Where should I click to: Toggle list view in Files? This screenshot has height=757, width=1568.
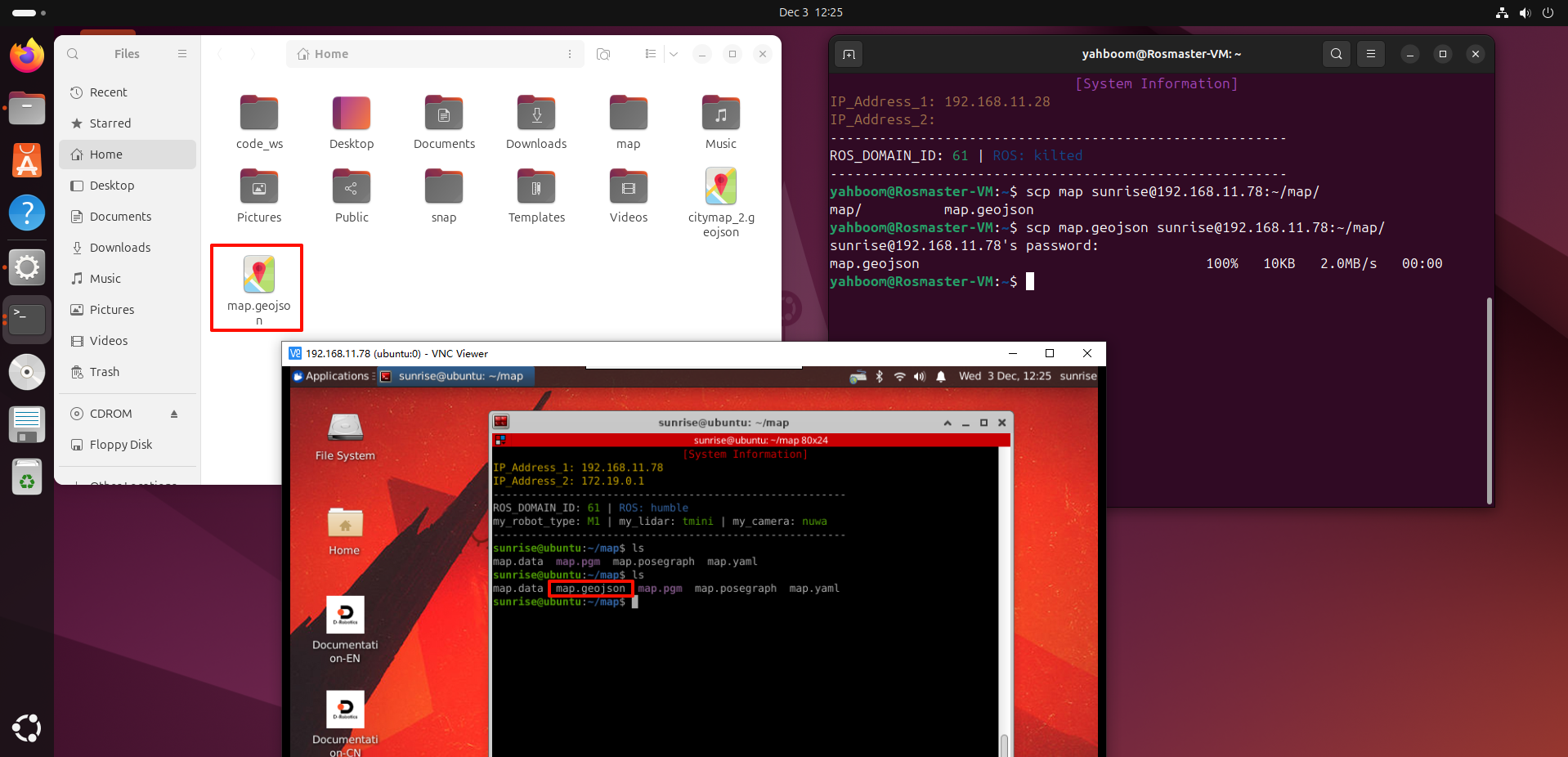click(650, 54)
